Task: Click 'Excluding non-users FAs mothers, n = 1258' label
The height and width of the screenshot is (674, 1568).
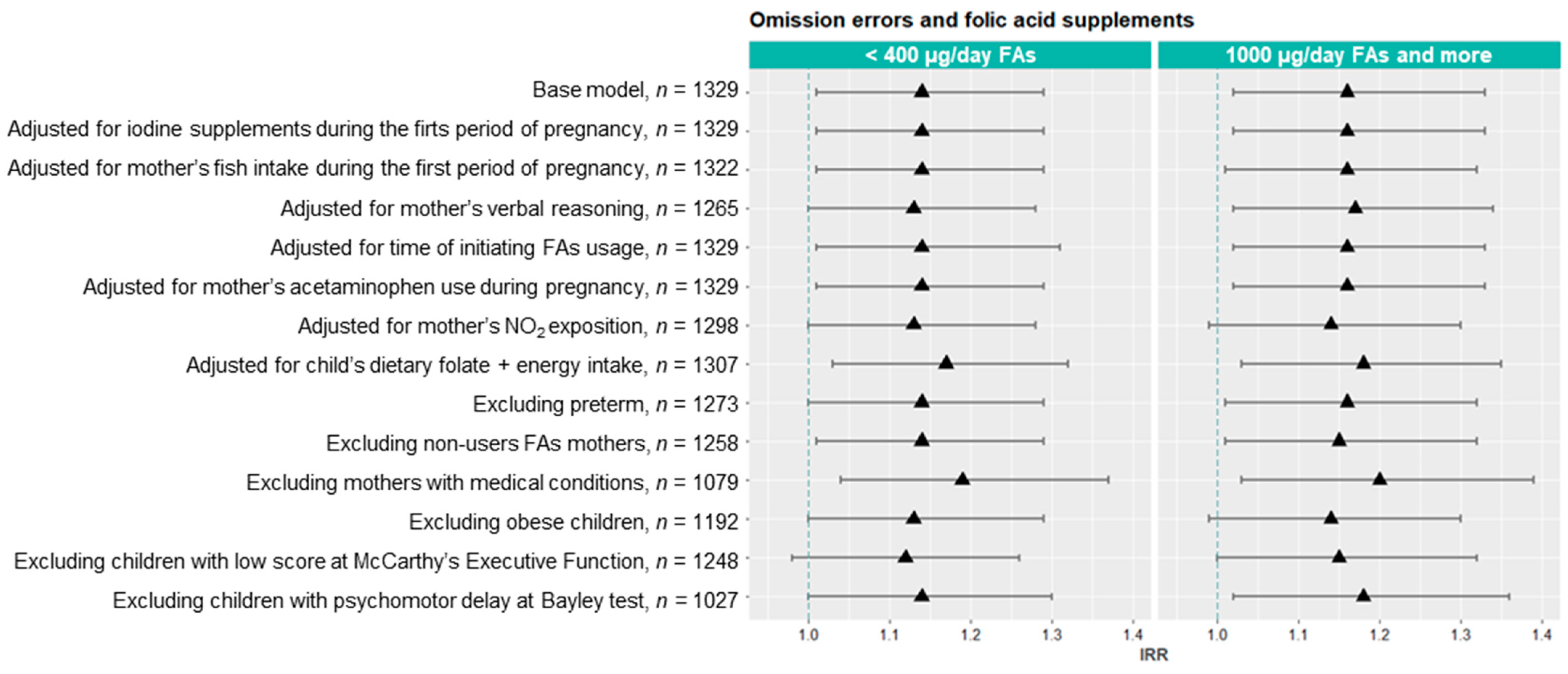Action: (x=532, y=444)
